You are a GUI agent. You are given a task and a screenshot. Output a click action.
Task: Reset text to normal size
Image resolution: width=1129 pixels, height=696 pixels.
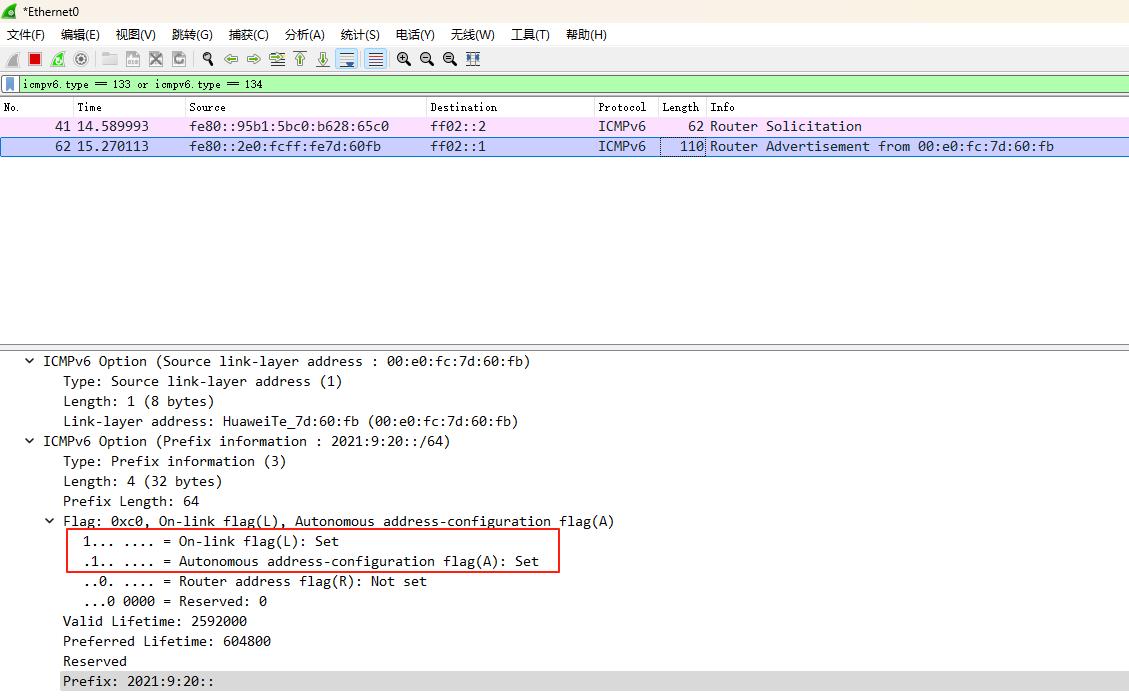click(450, 59)
